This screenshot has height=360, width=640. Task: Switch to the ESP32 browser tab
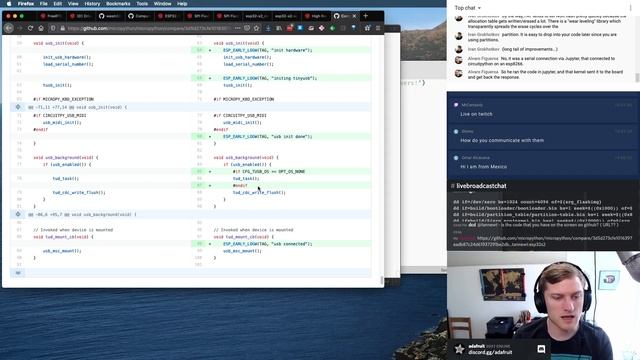(168, 16)
